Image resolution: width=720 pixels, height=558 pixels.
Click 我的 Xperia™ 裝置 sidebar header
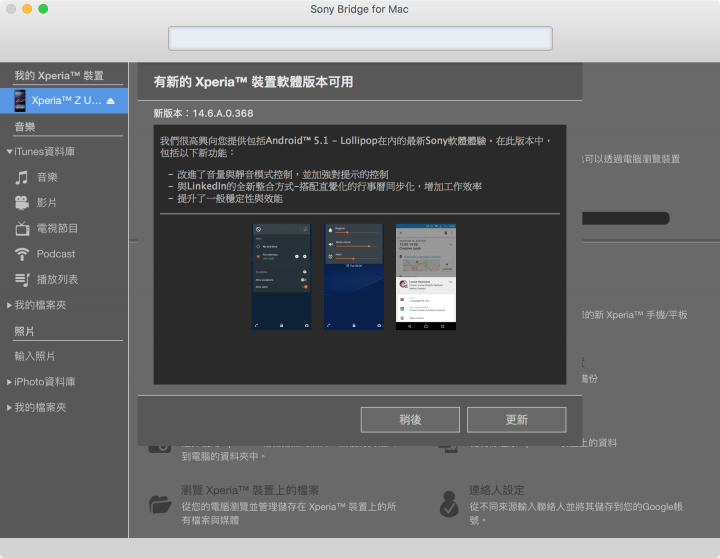coord(59,75)
